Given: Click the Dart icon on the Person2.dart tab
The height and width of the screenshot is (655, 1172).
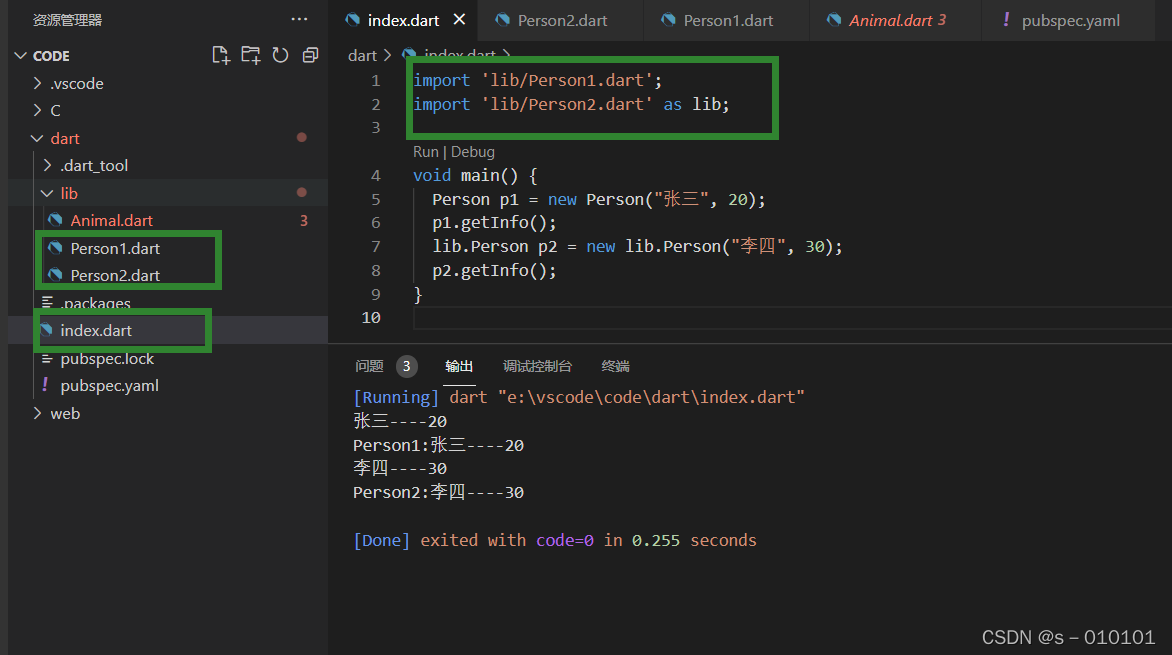Looking at the screenshot, I should pos(502,19).
